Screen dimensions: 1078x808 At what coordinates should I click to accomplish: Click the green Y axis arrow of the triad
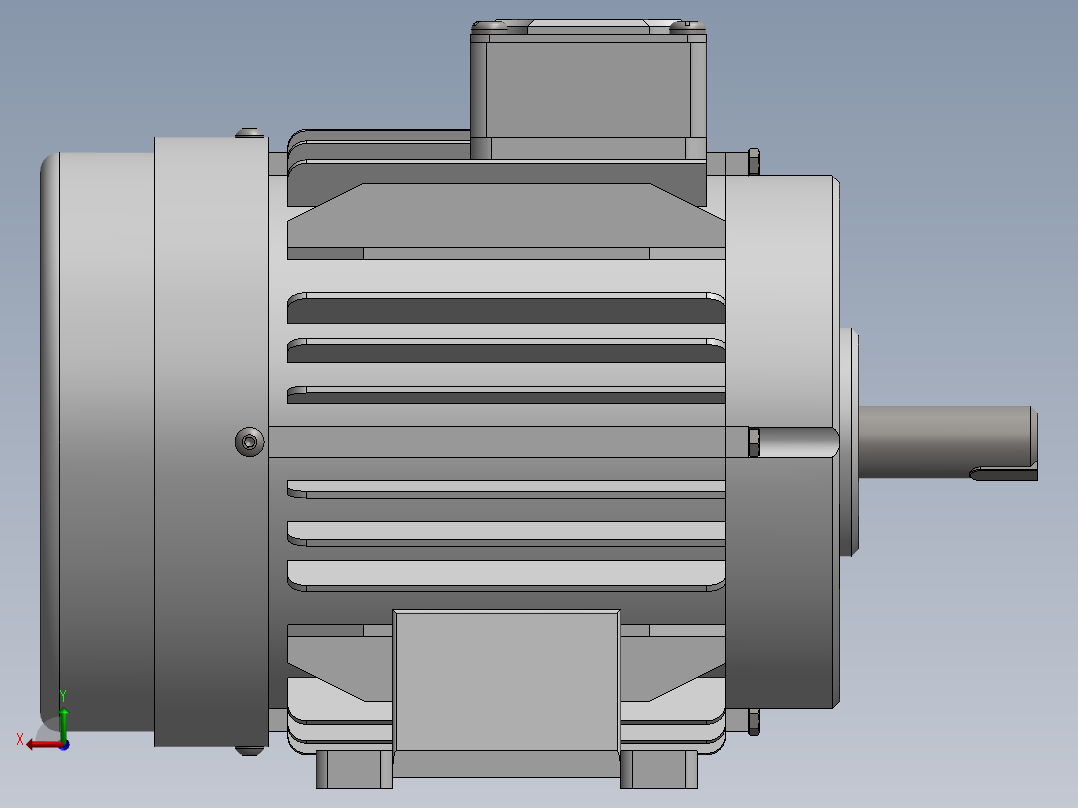tap(63, 724)
